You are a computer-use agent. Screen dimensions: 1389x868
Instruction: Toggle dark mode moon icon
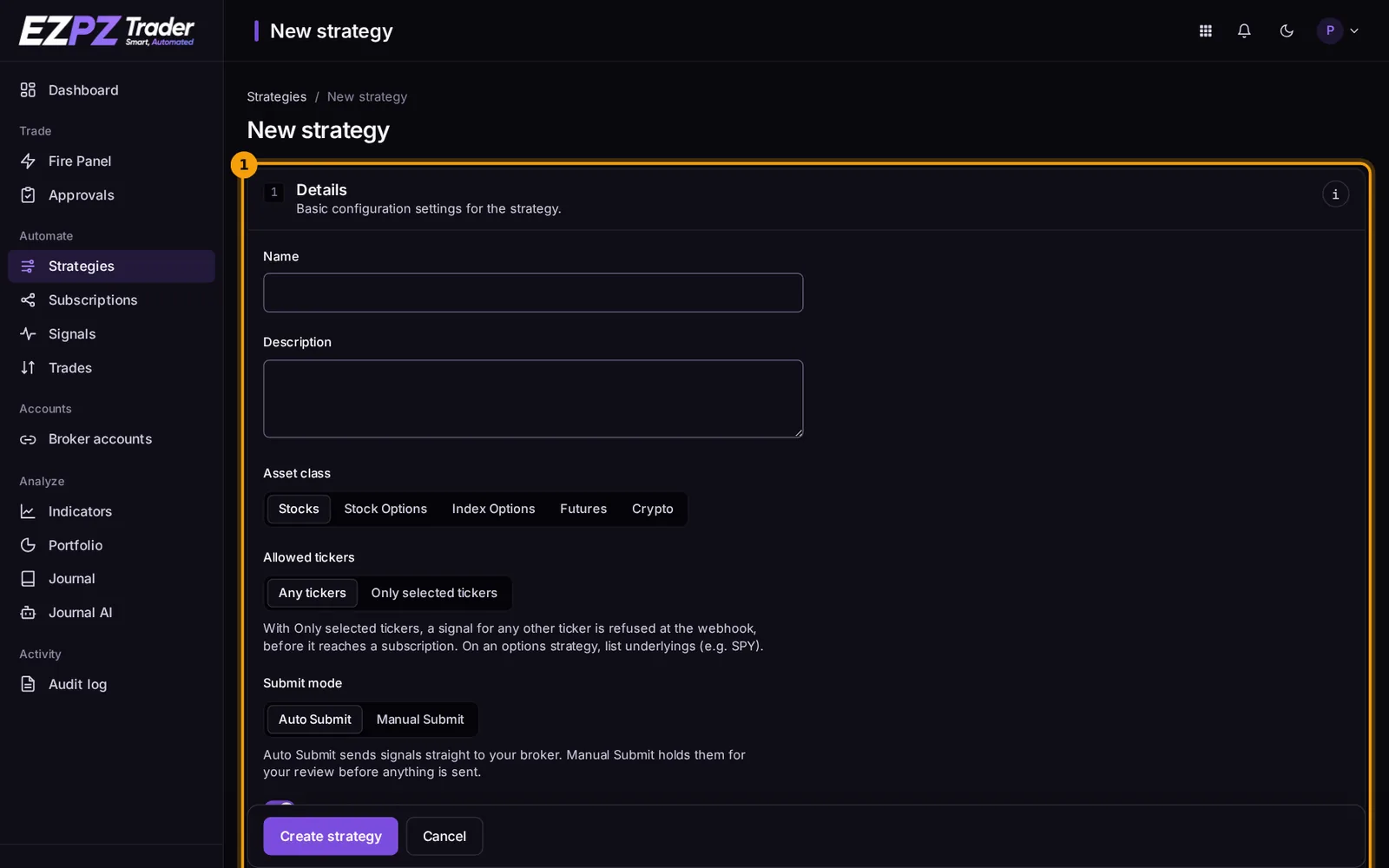click(1287, 31)
